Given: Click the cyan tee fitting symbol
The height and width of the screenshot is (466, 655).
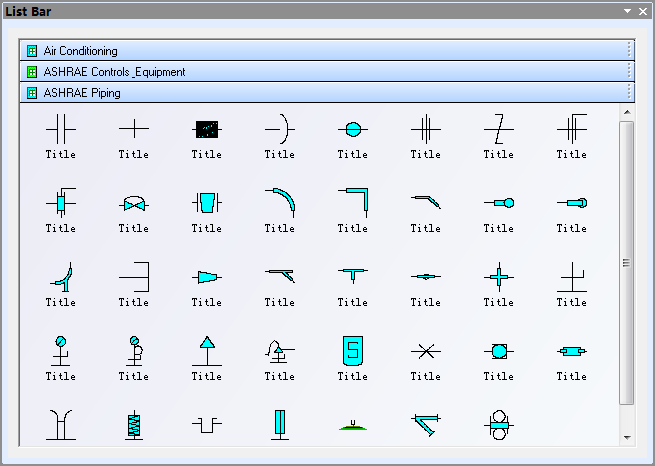Looking at the screenshot, I should point(352,274).
